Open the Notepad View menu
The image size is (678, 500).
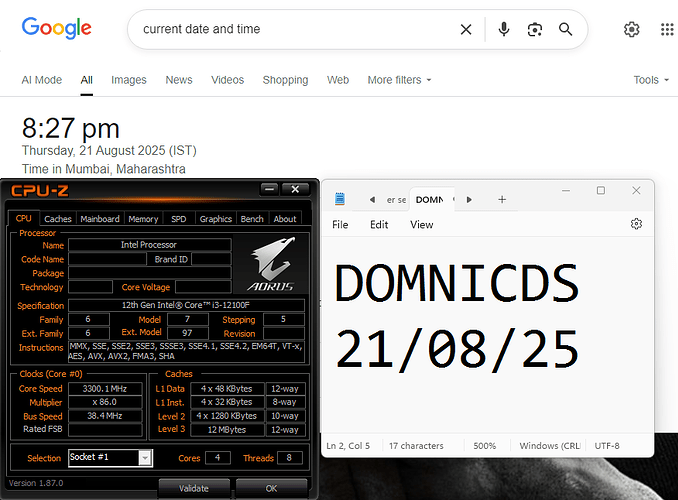coord(422,224)
